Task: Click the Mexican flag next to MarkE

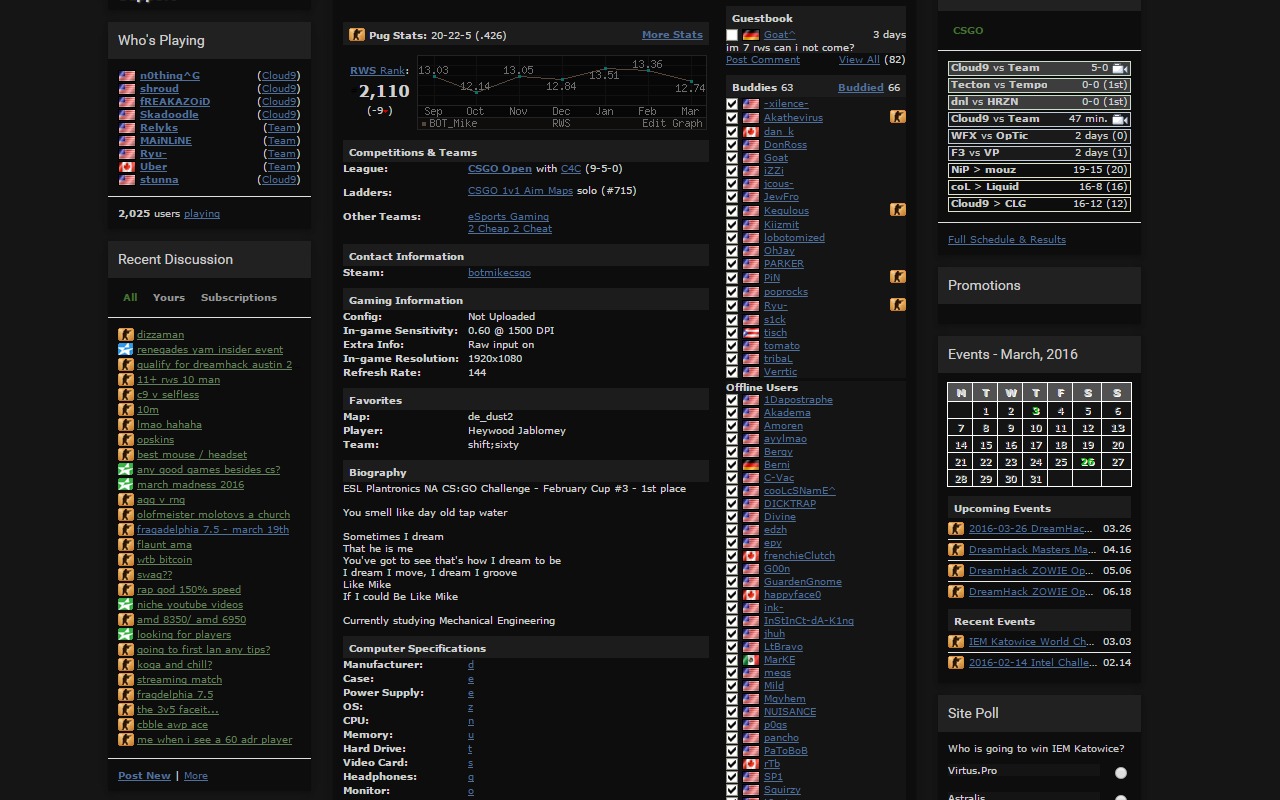Action: pyautogui.click(x=750, y=660)
